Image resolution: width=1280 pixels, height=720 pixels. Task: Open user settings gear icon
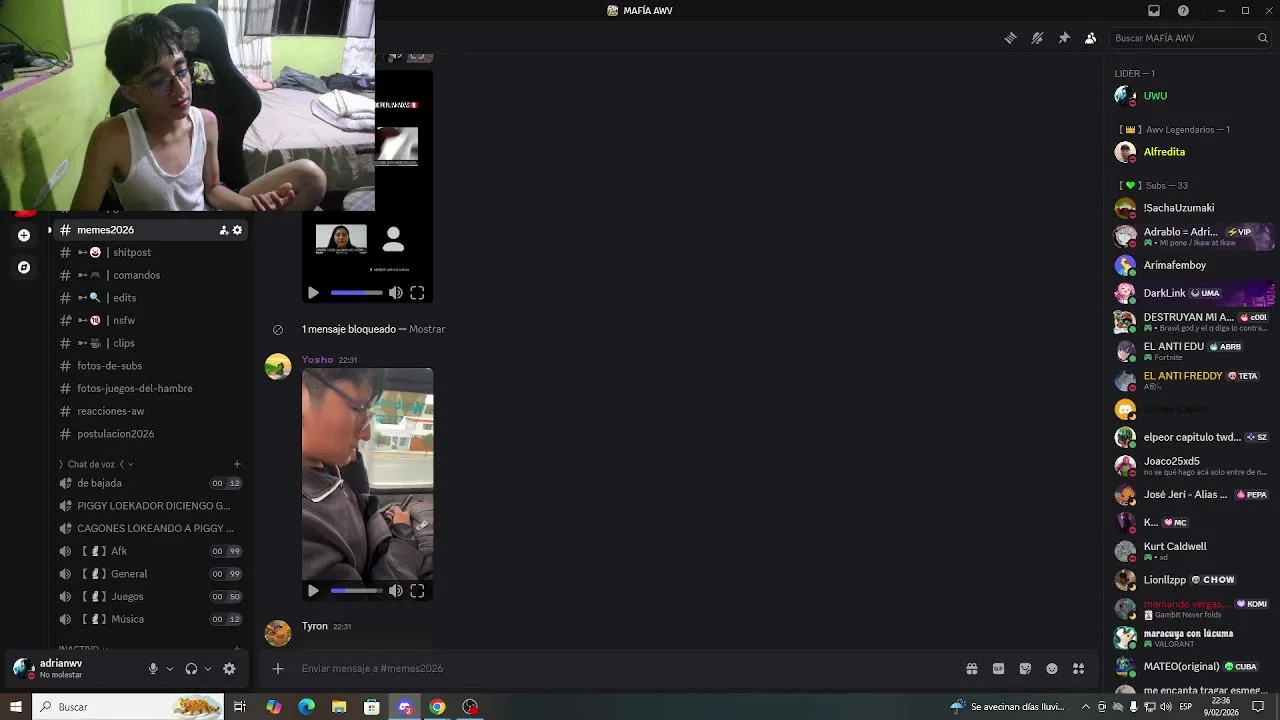pyautogui.click(x=229, y=669)
